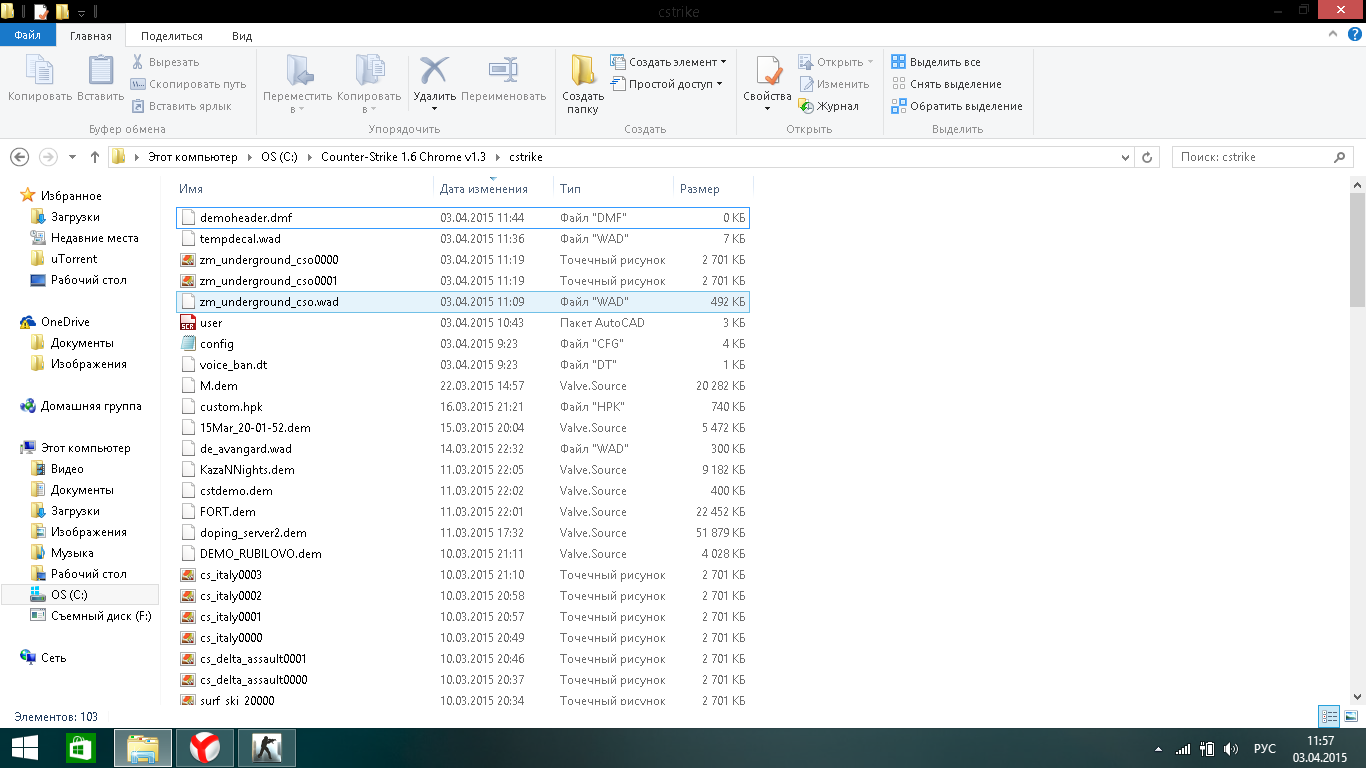Open Создать элемент dropdown

668,62
